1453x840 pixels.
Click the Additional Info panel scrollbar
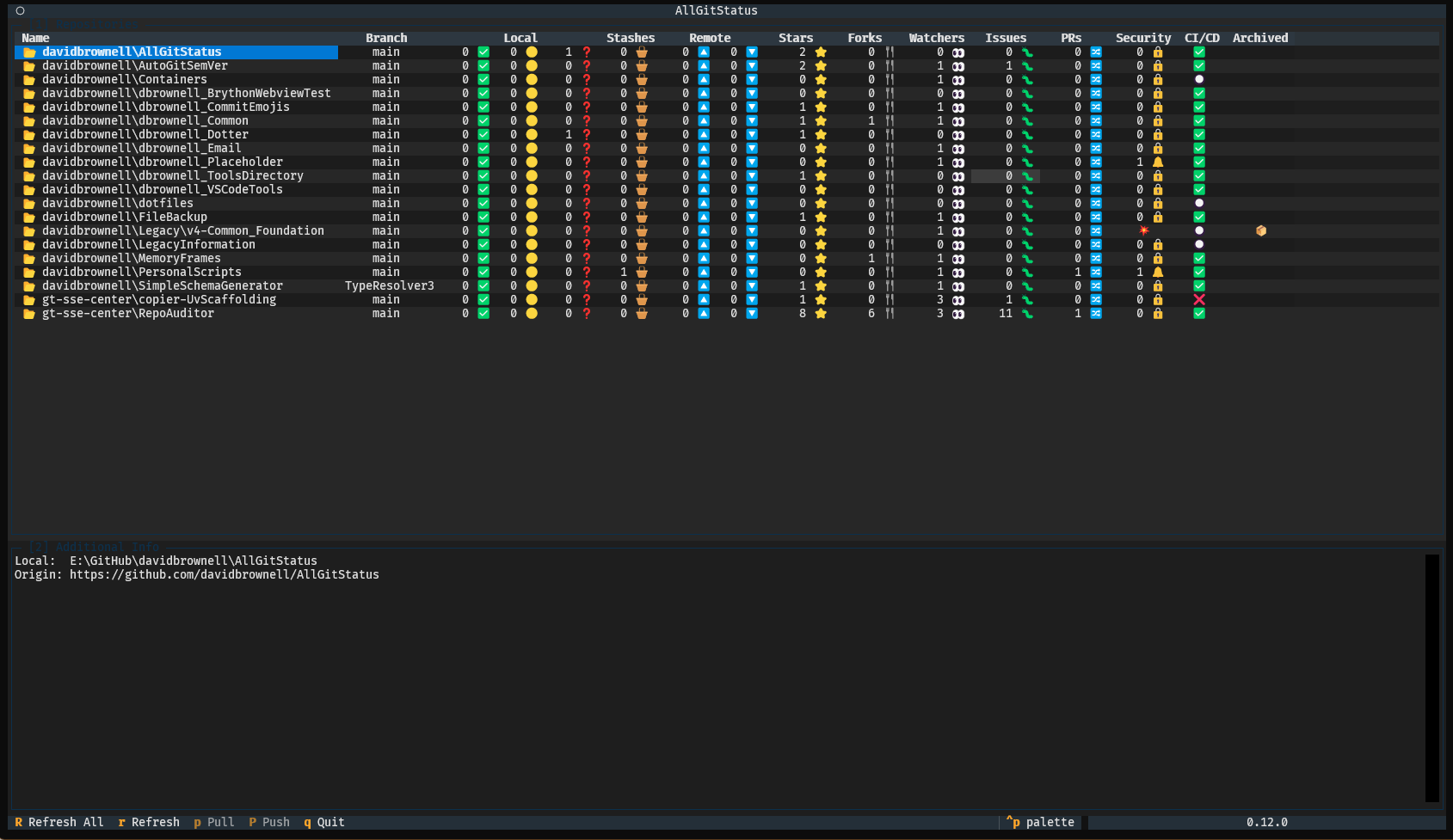(1432, 678)
